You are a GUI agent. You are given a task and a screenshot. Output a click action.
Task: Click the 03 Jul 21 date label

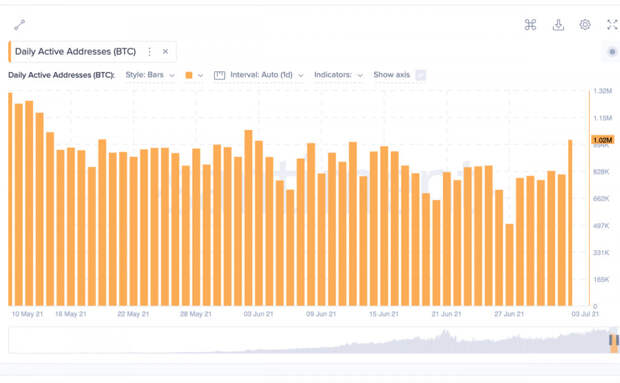tap(585, 314)
